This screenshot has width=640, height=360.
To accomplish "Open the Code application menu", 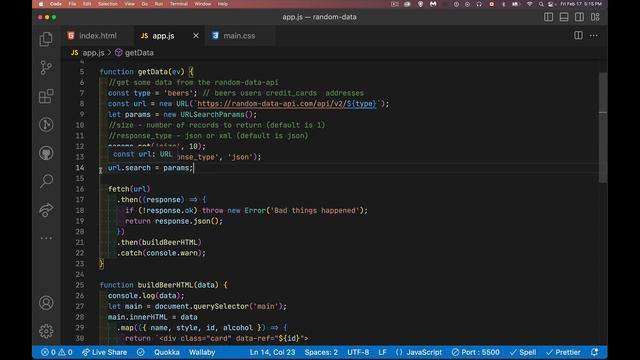I will pyautogui.click(x=56, y=4).
